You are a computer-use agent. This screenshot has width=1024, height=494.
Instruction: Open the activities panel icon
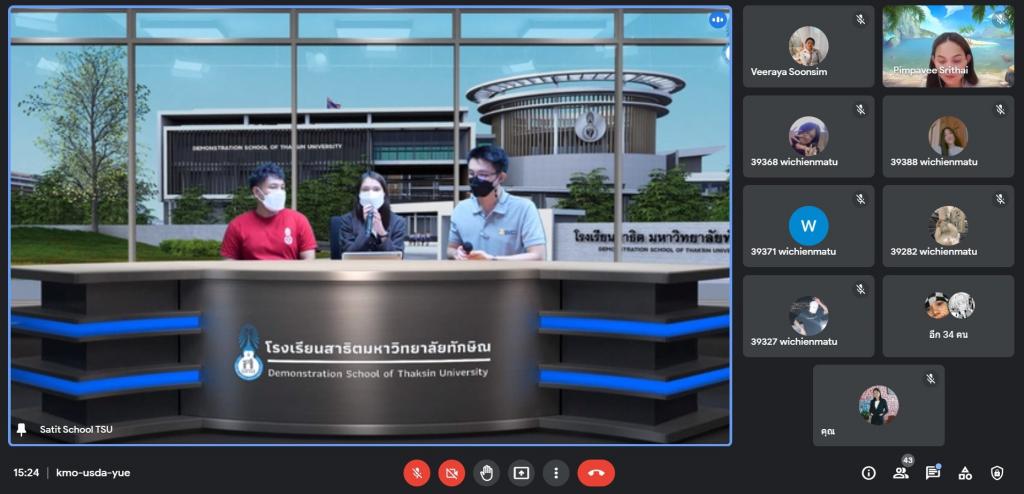coord(965,472)
